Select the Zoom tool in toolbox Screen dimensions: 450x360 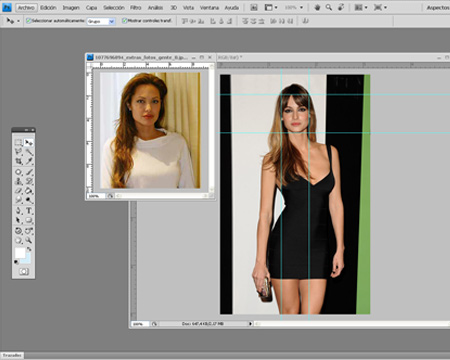tap(29, 240)
